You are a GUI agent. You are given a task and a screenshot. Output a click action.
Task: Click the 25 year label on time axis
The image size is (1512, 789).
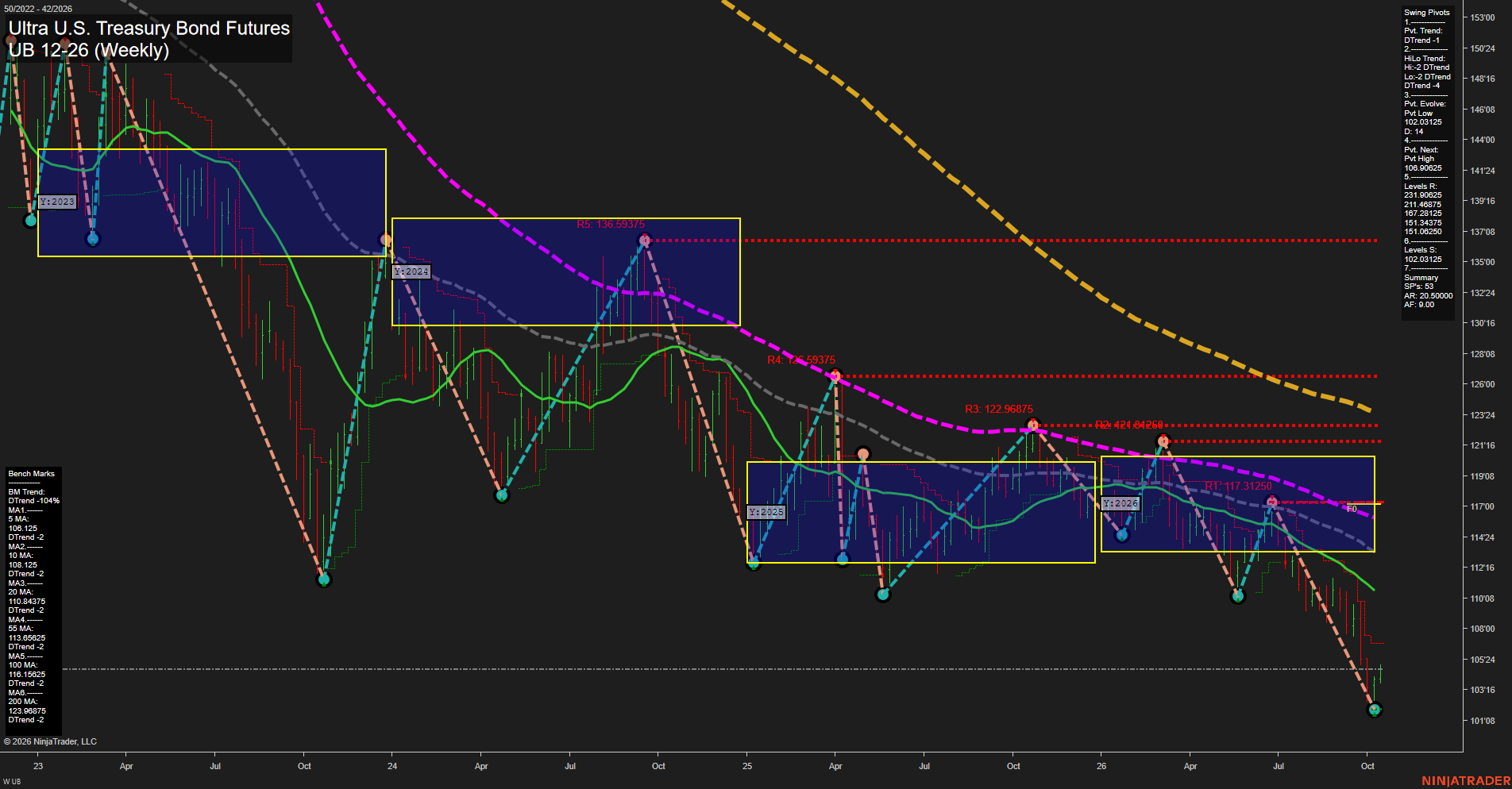coord(747,766)
